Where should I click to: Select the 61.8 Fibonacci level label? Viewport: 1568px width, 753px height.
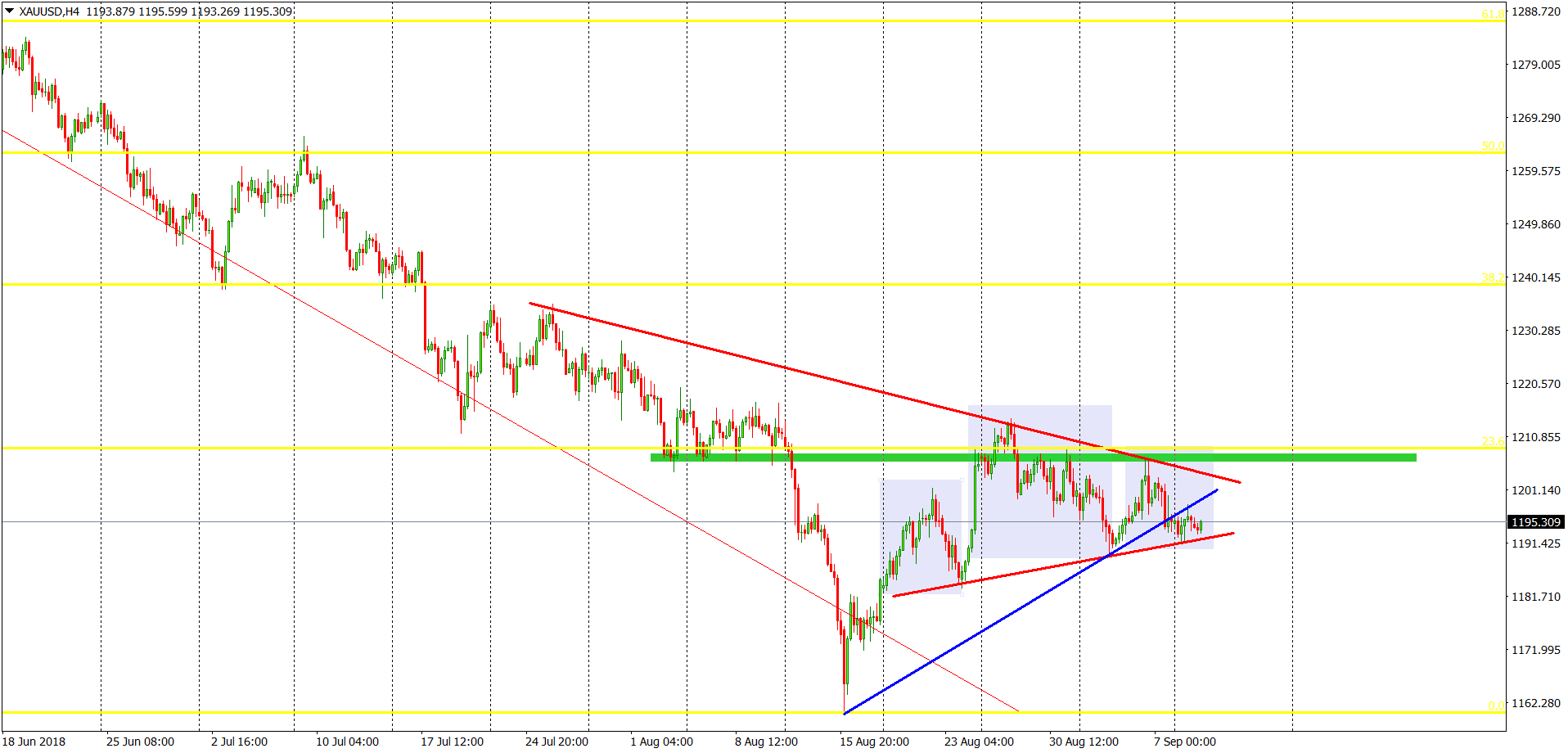[x=1493, y=14]
